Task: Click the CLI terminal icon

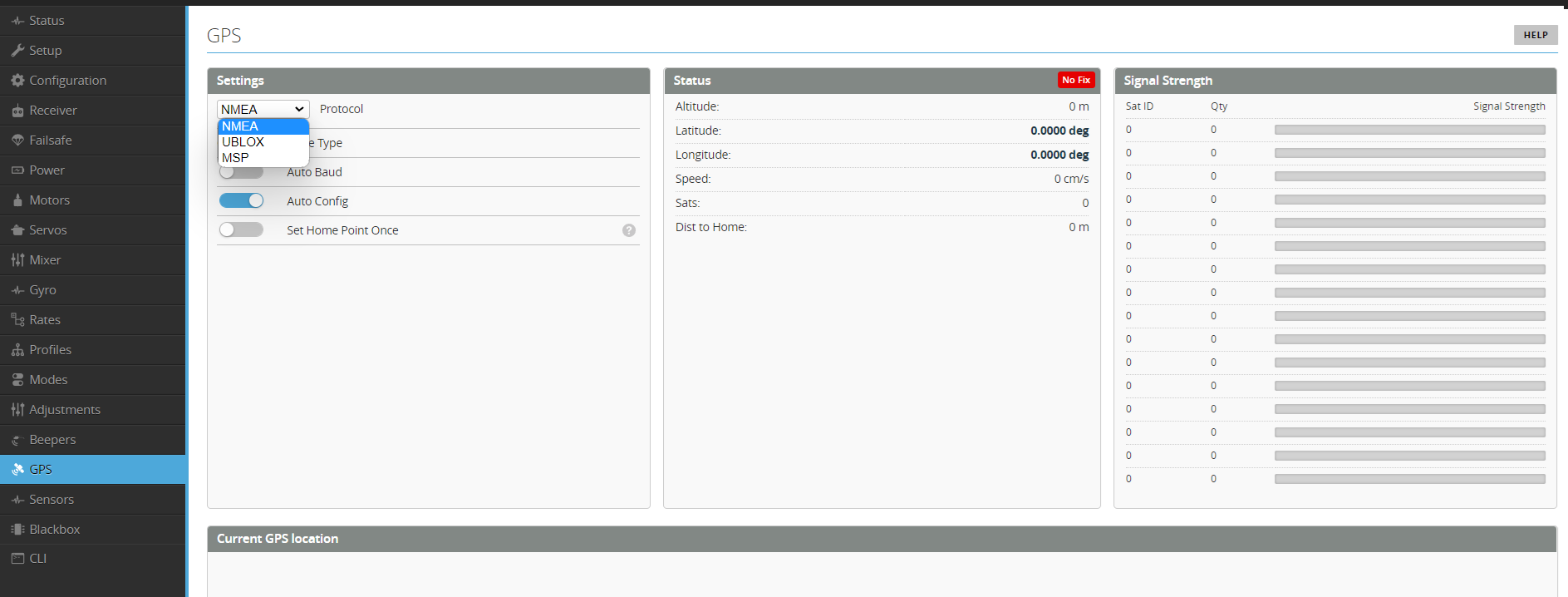Action: coord(17,559)
